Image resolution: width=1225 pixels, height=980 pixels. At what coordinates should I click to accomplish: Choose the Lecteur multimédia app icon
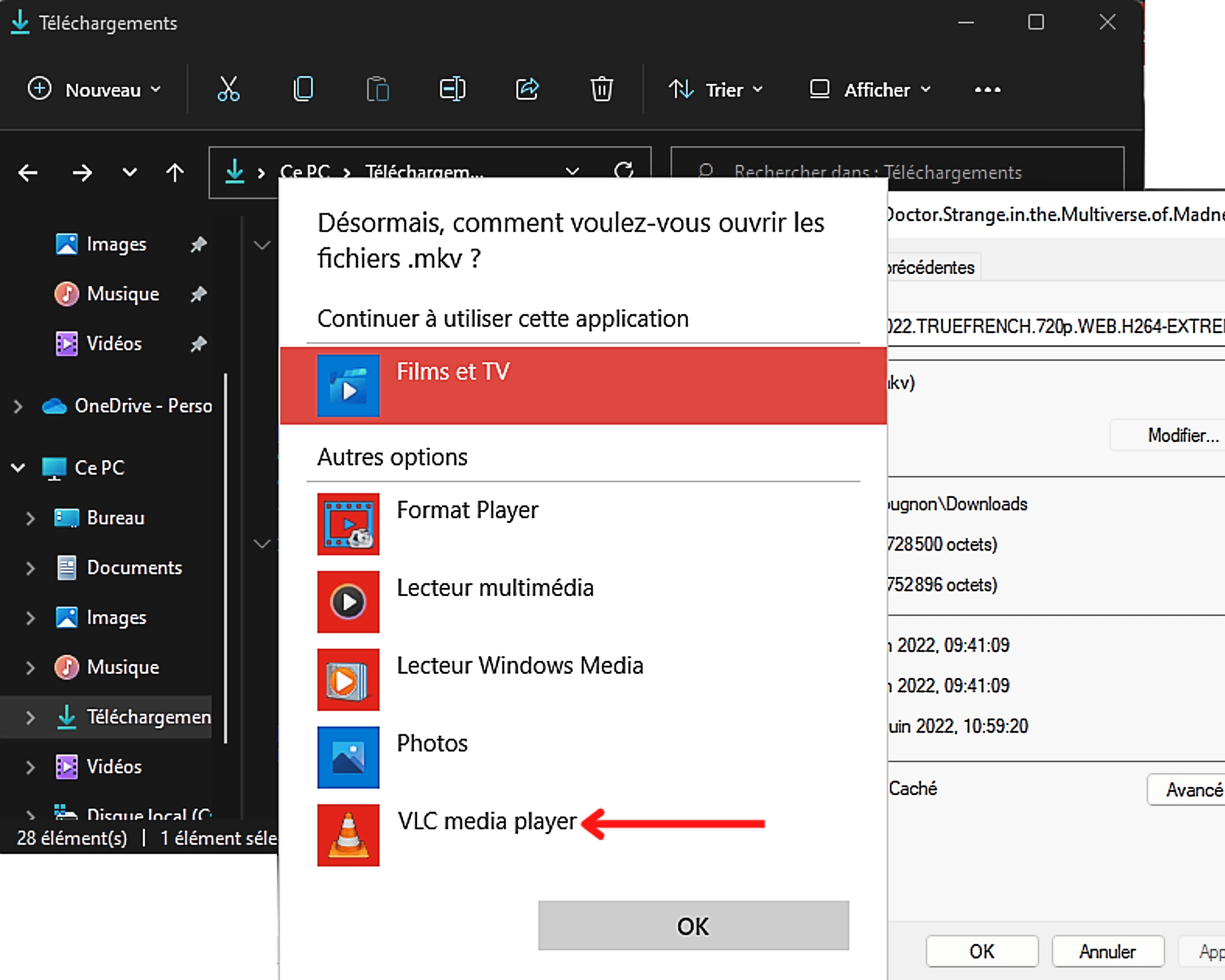point(348,601)
